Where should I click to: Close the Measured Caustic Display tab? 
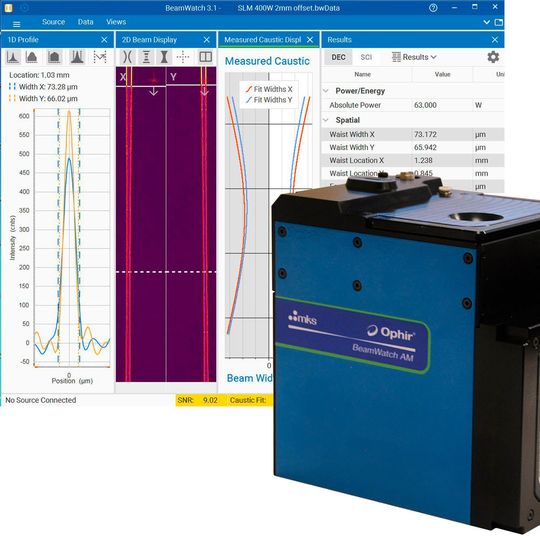point(310,40)
